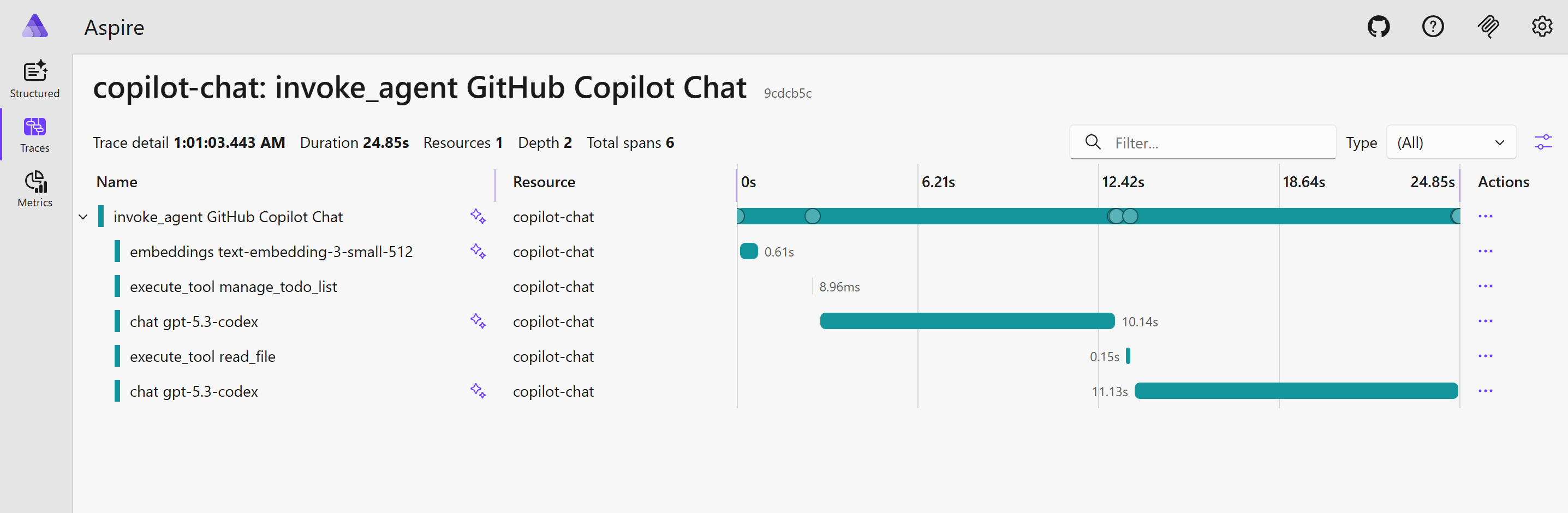1568x513 pixels.
Task: Open the GitHub repository link
Action: [x=1379, y=26]
